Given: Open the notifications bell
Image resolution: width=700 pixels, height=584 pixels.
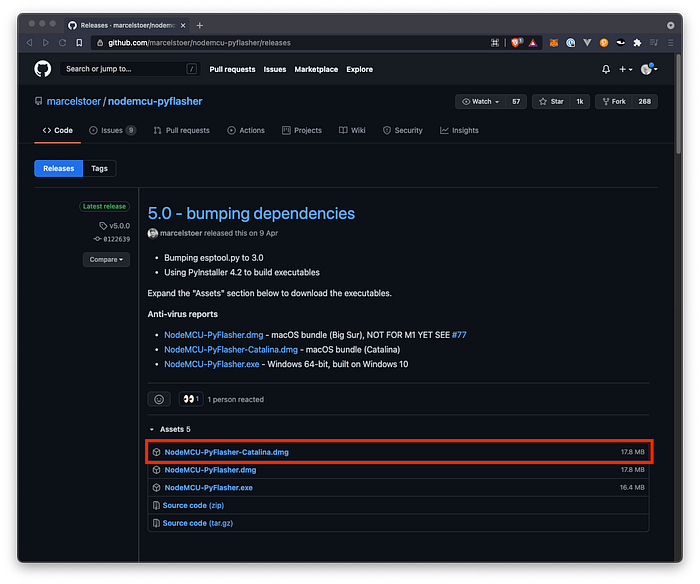Looking at the screenshot, I should click(x=606, y=69).
